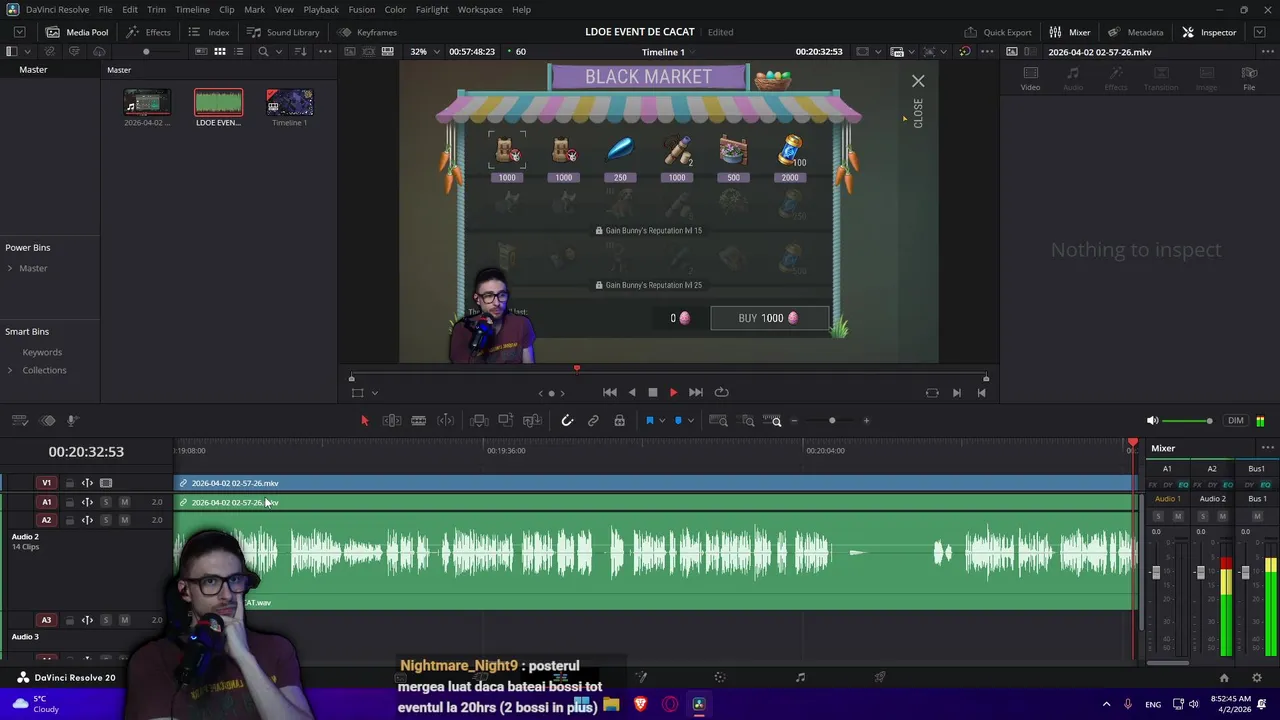Switch media pool to thumbnail view
The width and height of the screenshot is (1280, 720).
(220, 51)
